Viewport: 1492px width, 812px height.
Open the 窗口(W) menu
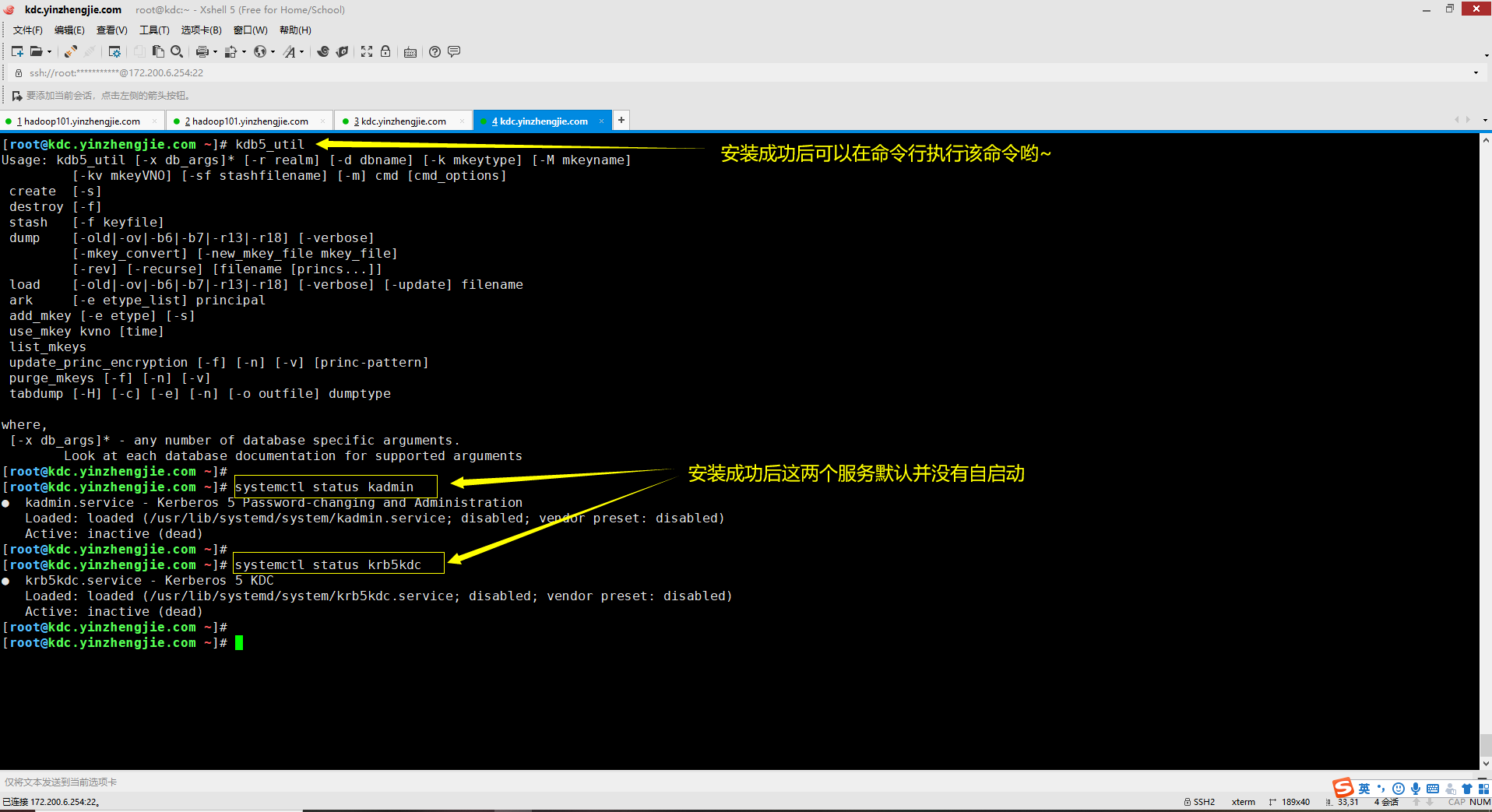click(x=250, y=30)
